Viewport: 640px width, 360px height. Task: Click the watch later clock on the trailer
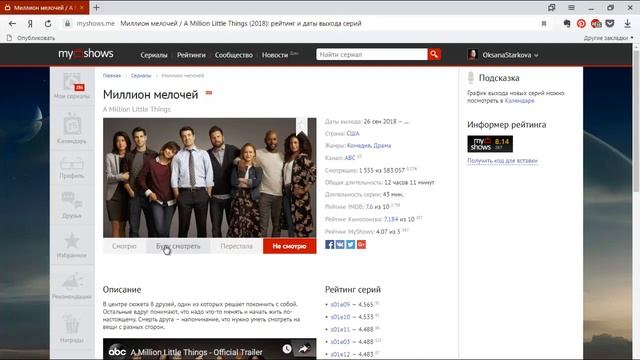(x=287, y=349)
